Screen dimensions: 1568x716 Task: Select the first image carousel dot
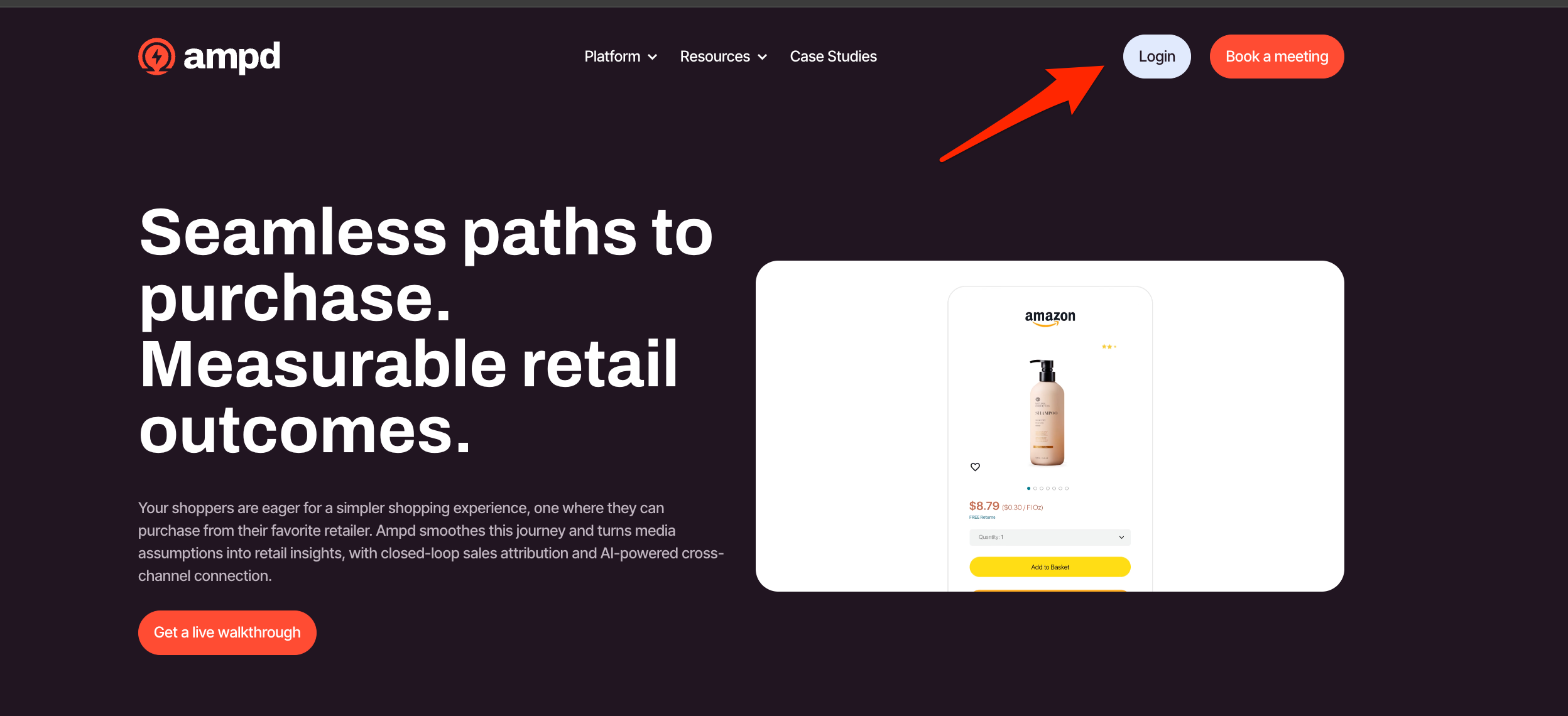click(1028, 488)
